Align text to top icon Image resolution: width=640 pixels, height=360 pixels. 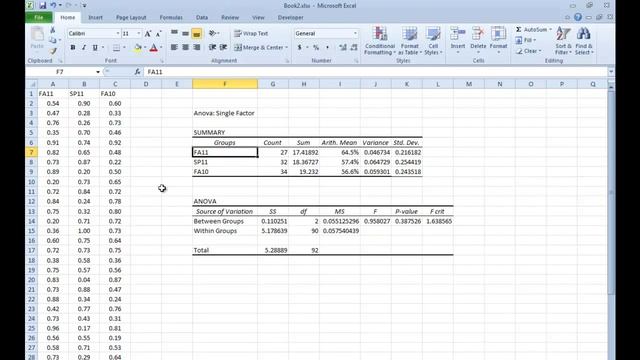coord(174,33)
